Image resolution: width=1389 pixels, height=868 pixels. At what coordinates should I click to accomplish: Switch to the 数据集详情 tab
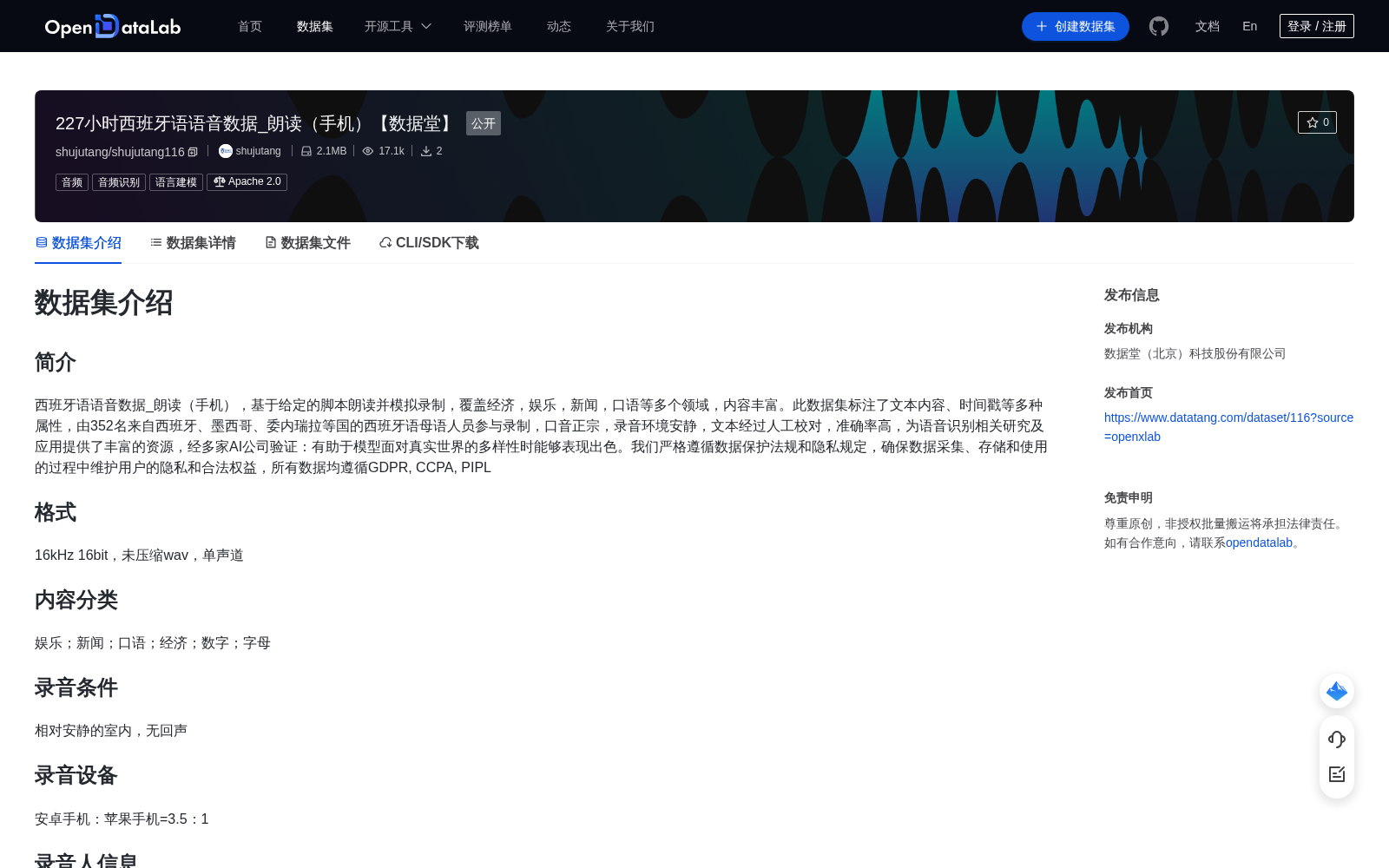(x=193, y=243)
